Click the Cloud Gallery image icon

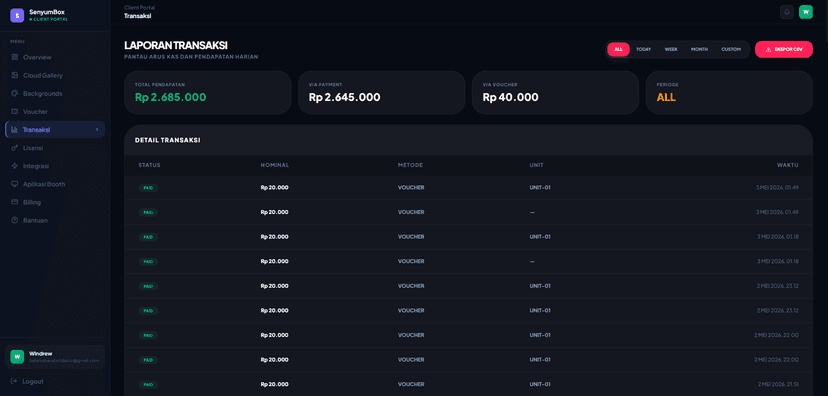tap(15, 76)
